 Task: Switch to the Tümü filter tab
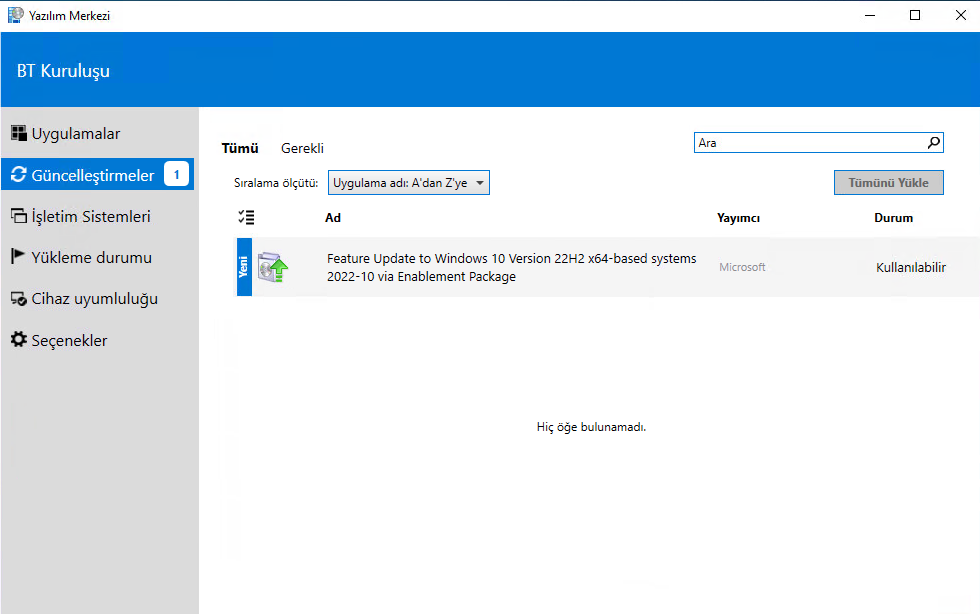[240, 148]
